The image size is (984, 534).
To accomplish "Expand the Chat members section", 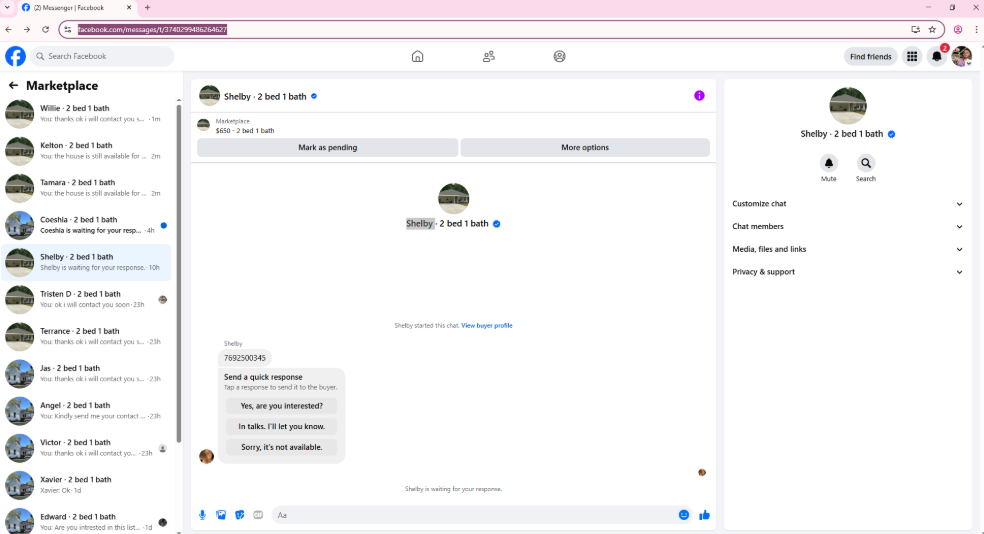I will point(847,227).
